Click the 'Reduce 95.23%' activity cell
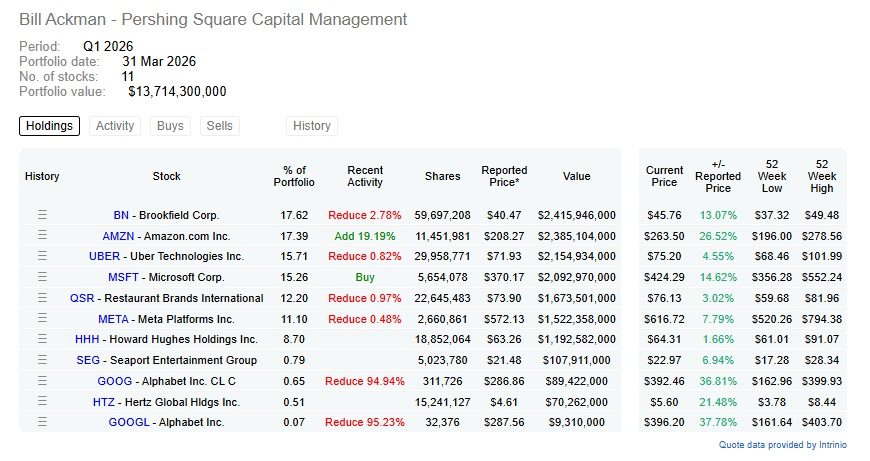The width and height of the screenshot is (870, 461). (x=365, y=423)
